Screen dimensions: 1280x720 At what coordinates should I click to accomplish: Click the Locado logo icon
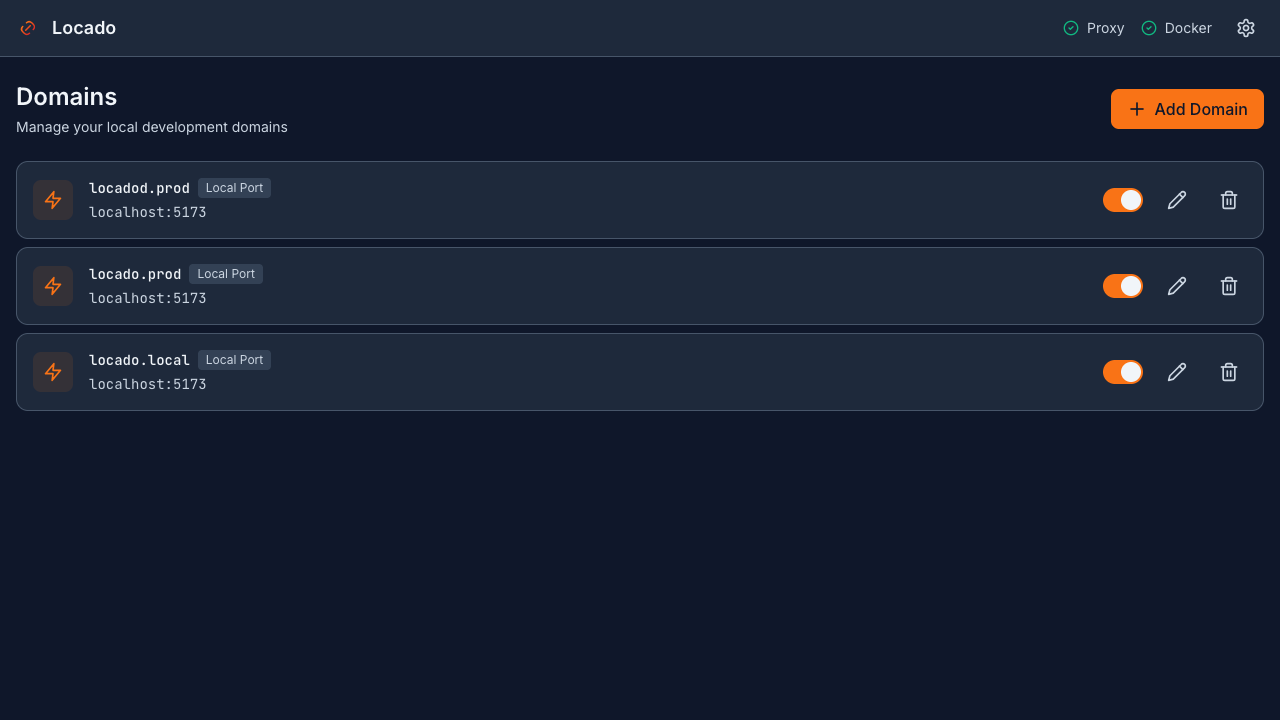[x=28, y=28]
